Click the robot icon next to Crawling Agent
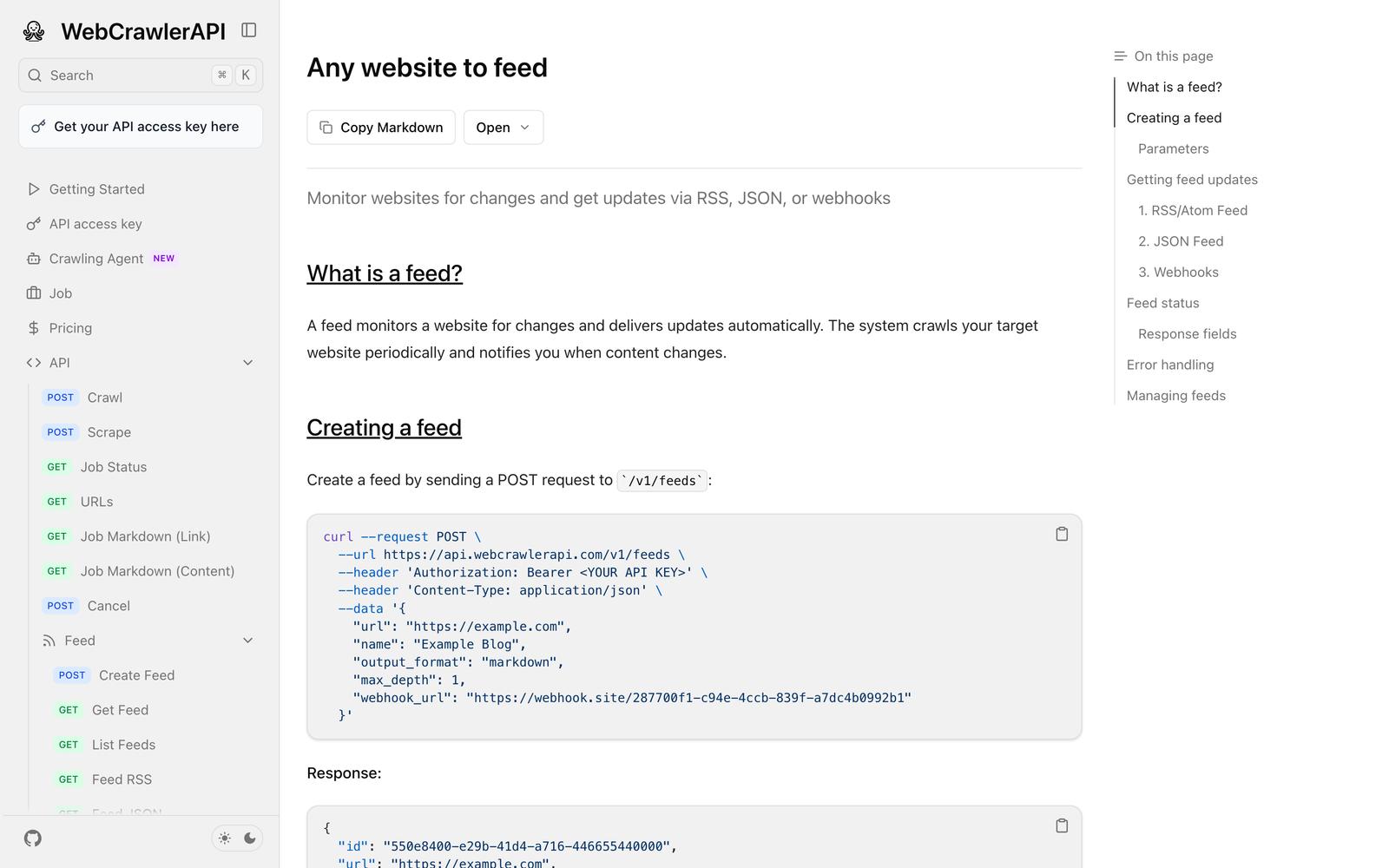The height and width of the screenshot is (868, 1389). click(33, 259)
